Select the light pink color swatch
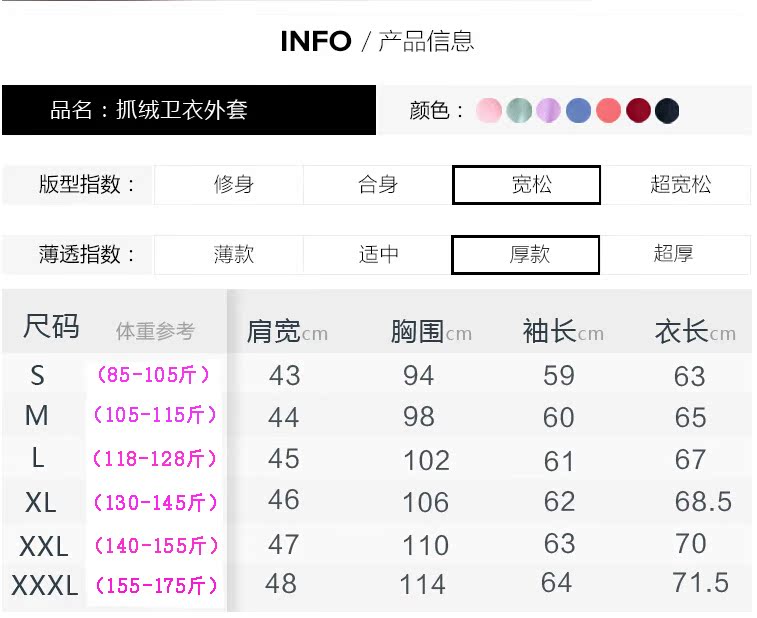757x618 pixels. coord(489,111)
